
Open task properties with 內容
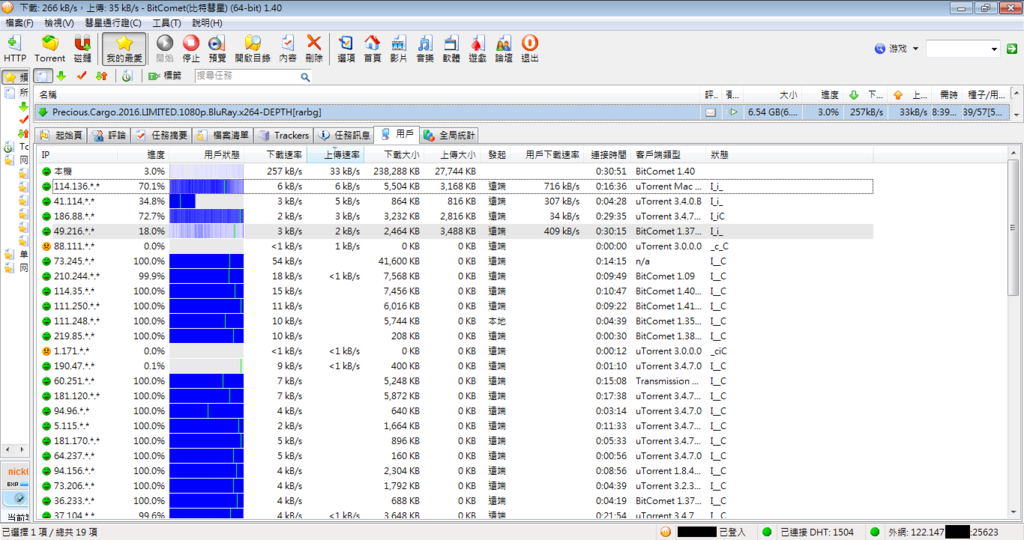click(287, 49)
